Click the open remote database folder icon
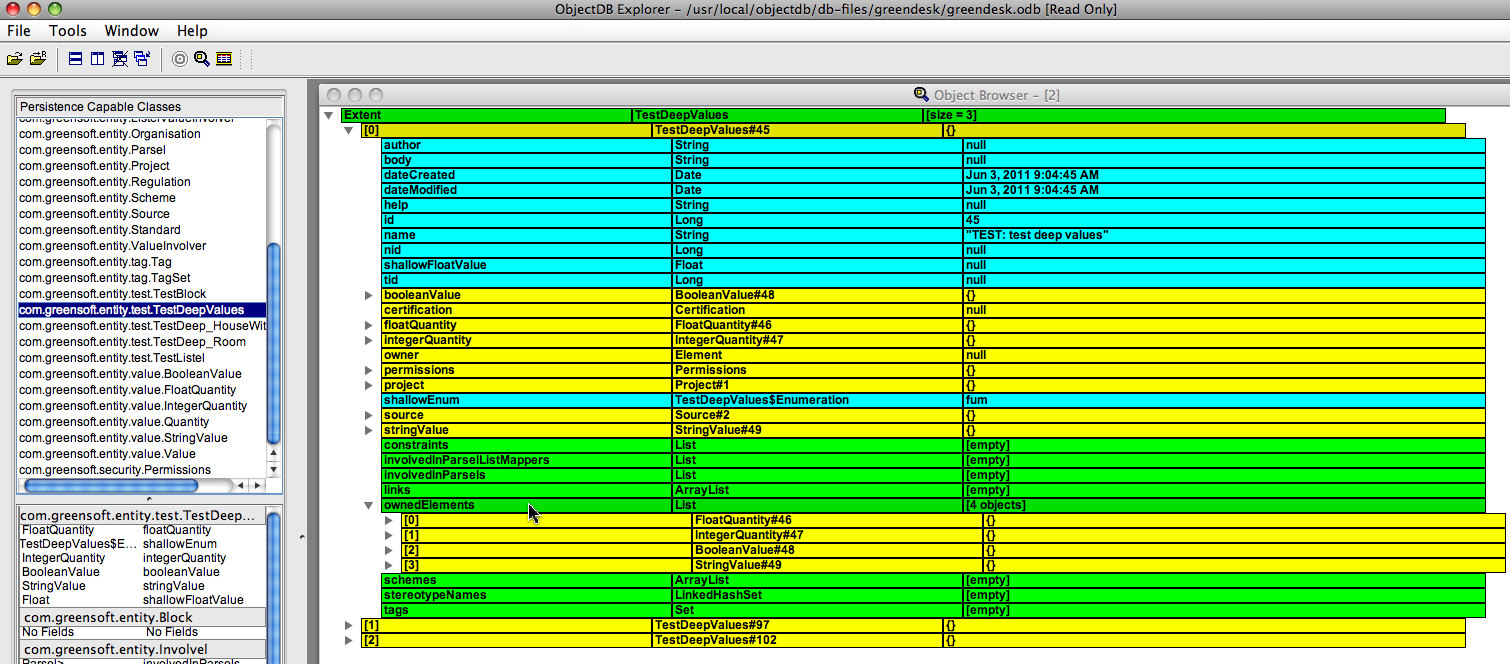The height and width of the screenshot is (664, 1510). coord(38,59)
